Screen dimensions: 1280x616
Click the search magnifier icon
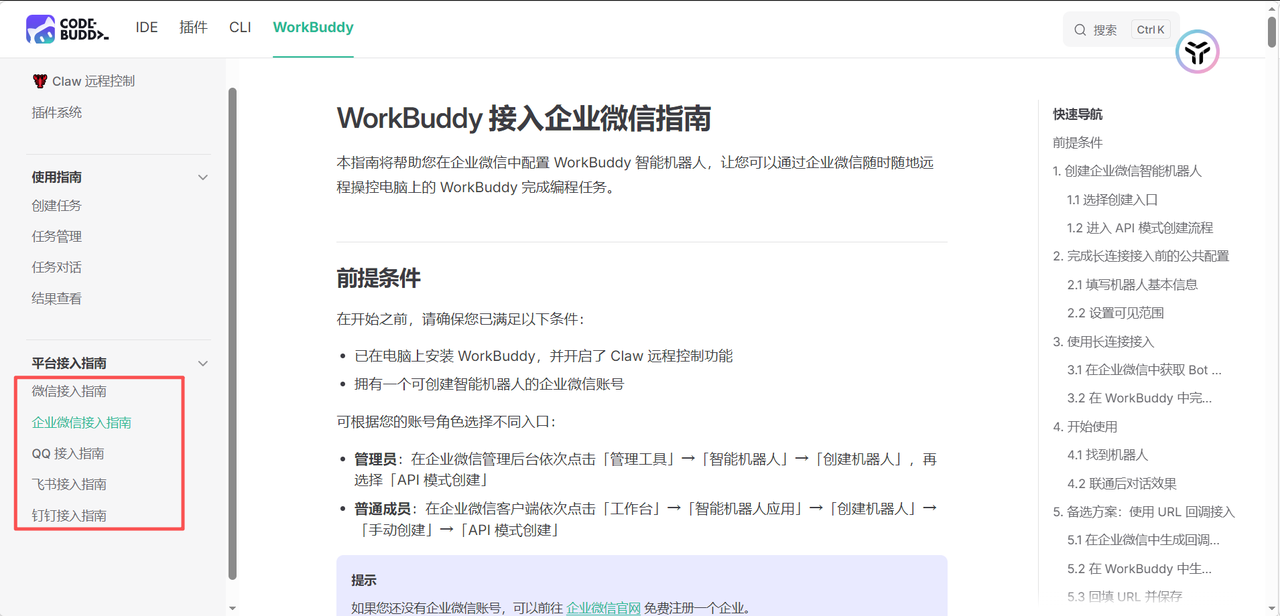pyautogui.click(x=1080, y=30)
